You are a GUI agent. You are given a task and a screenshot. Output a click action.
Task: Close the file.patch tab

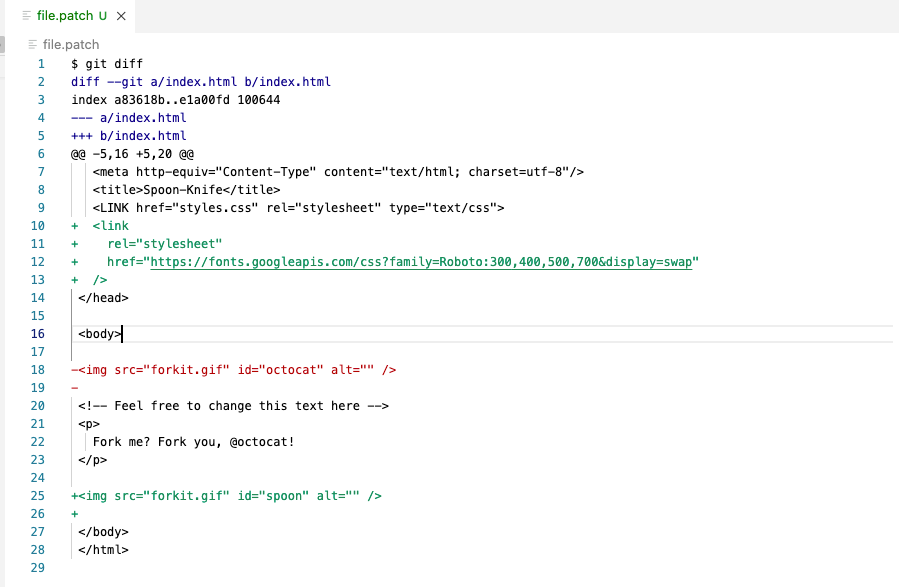point(121,16)
